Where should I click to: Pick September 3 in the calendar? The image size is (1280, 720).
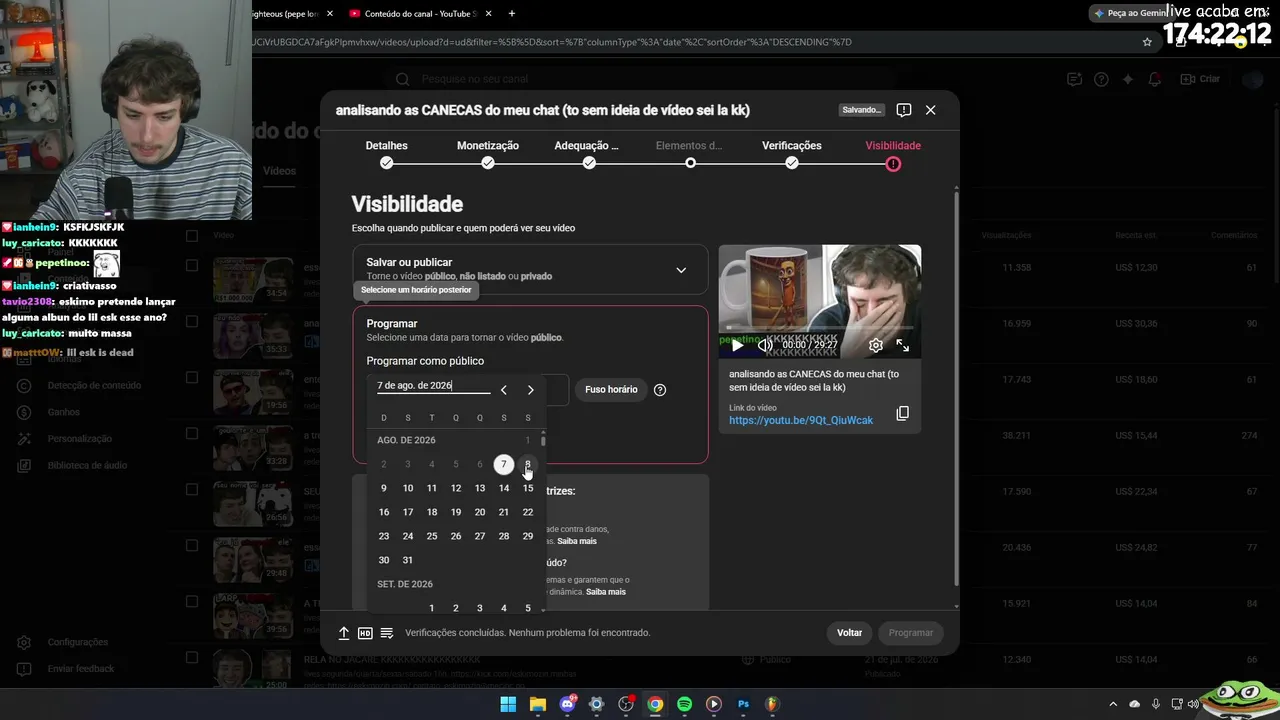(480, 608)
